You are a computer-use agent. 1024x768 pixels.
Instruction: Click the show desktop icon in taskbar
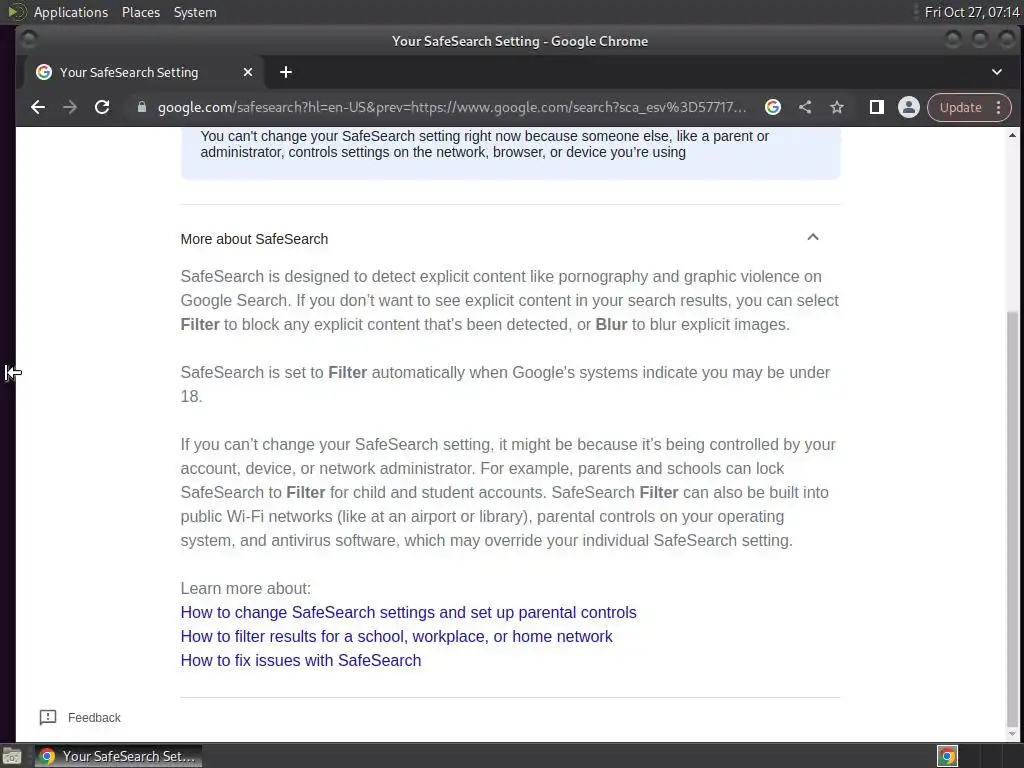[12, 757]
